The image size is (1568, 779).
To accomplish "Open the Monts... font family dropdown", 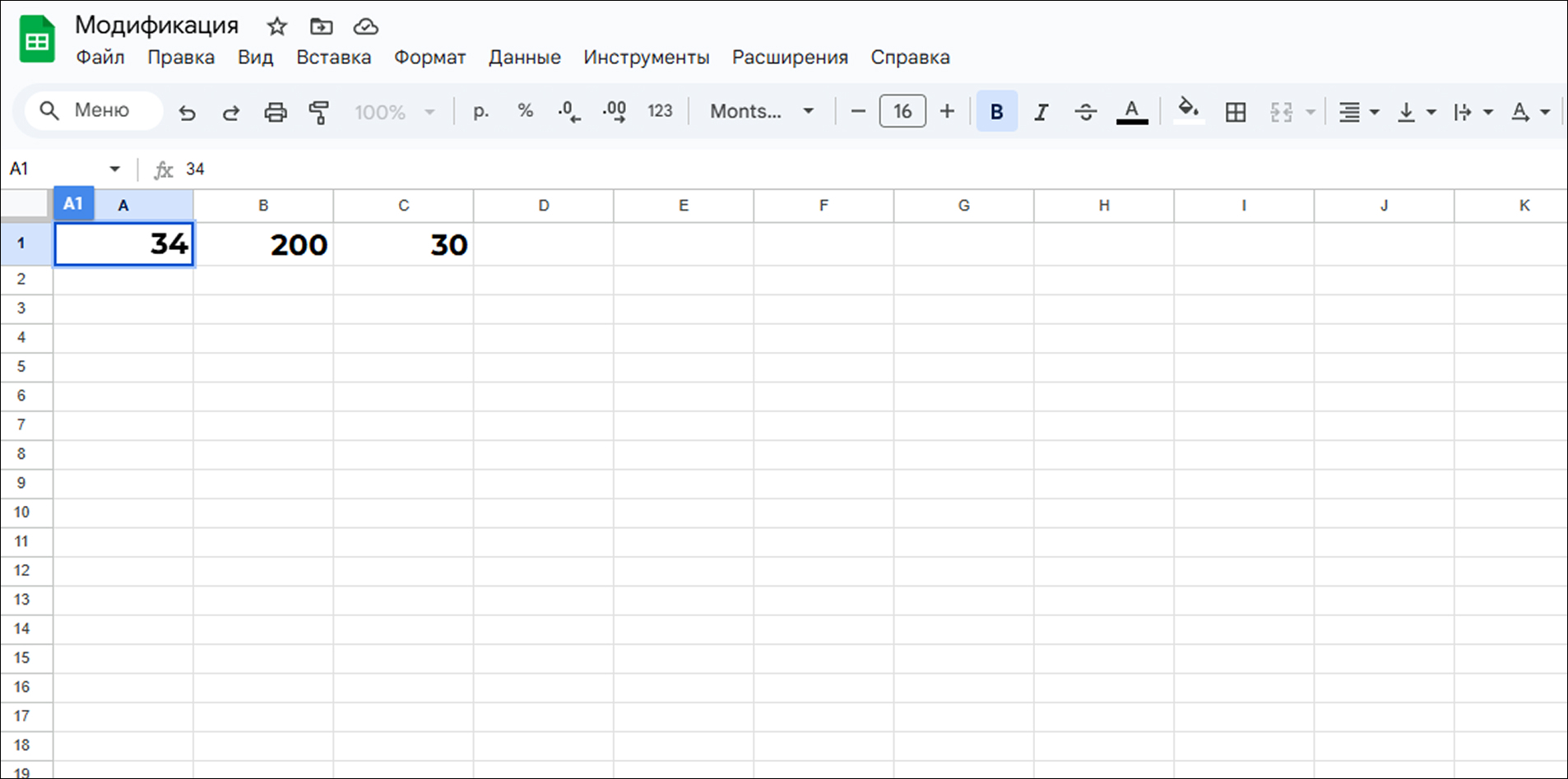I will click(763, 111).
